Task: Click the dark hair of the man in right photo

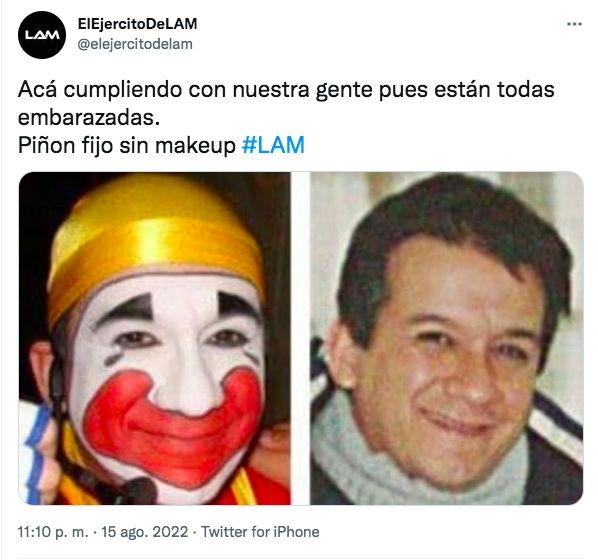Action: pos(450,225)
